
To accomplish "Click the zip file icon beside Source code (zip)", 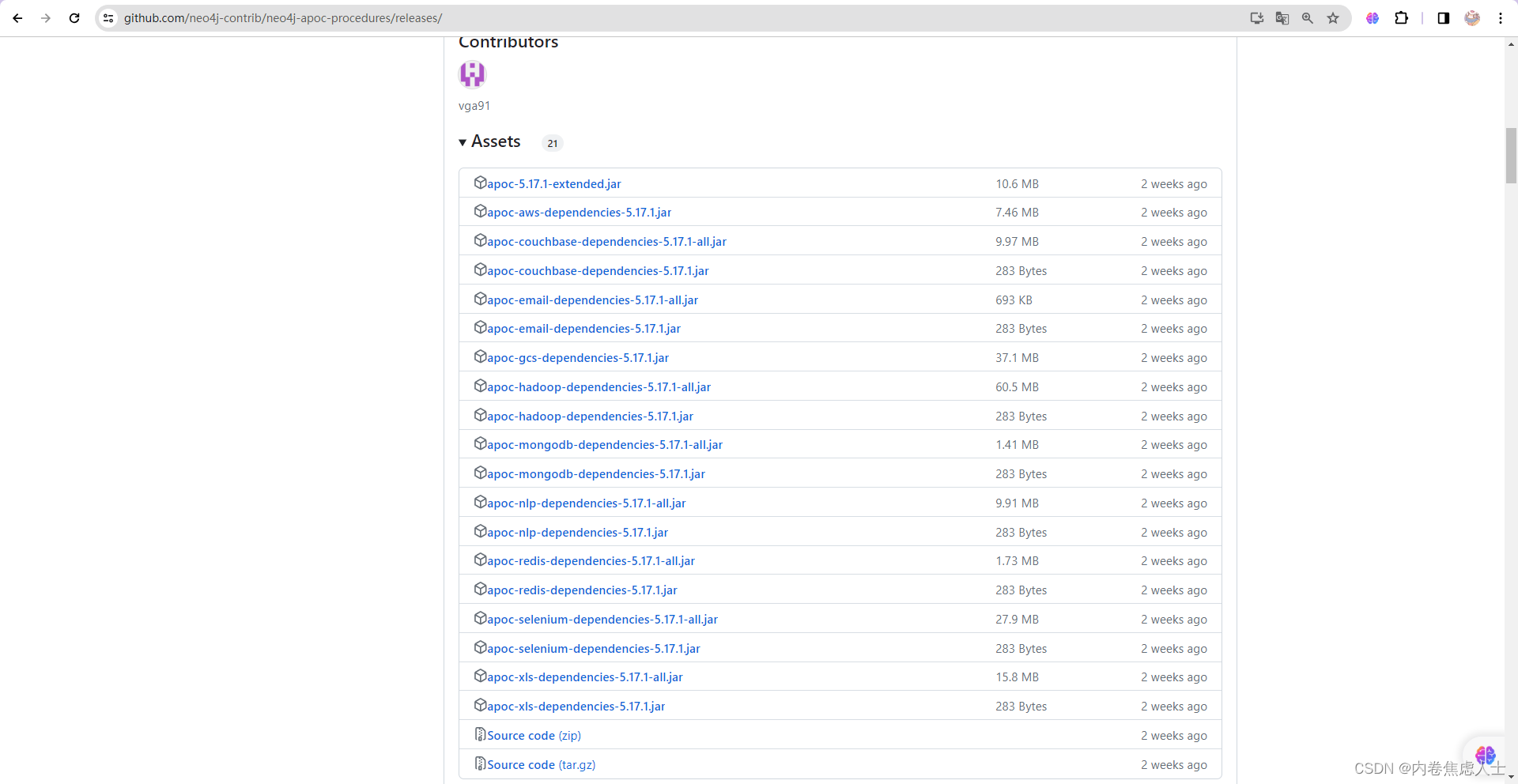I will point(480,734).
